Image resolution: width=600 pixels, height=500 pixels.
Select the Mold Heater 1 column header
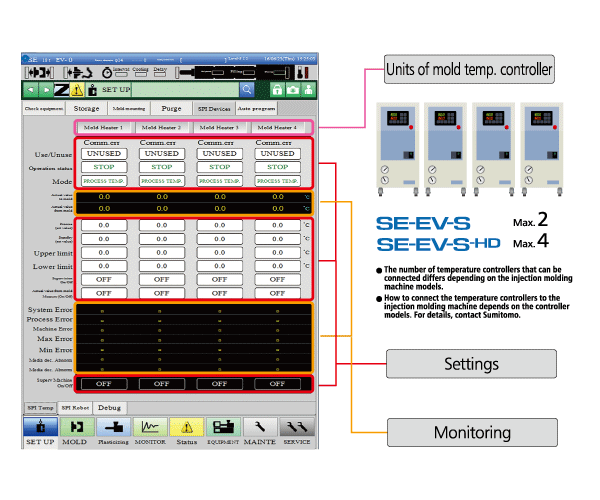pyautogui.click(x=103, y=127)
